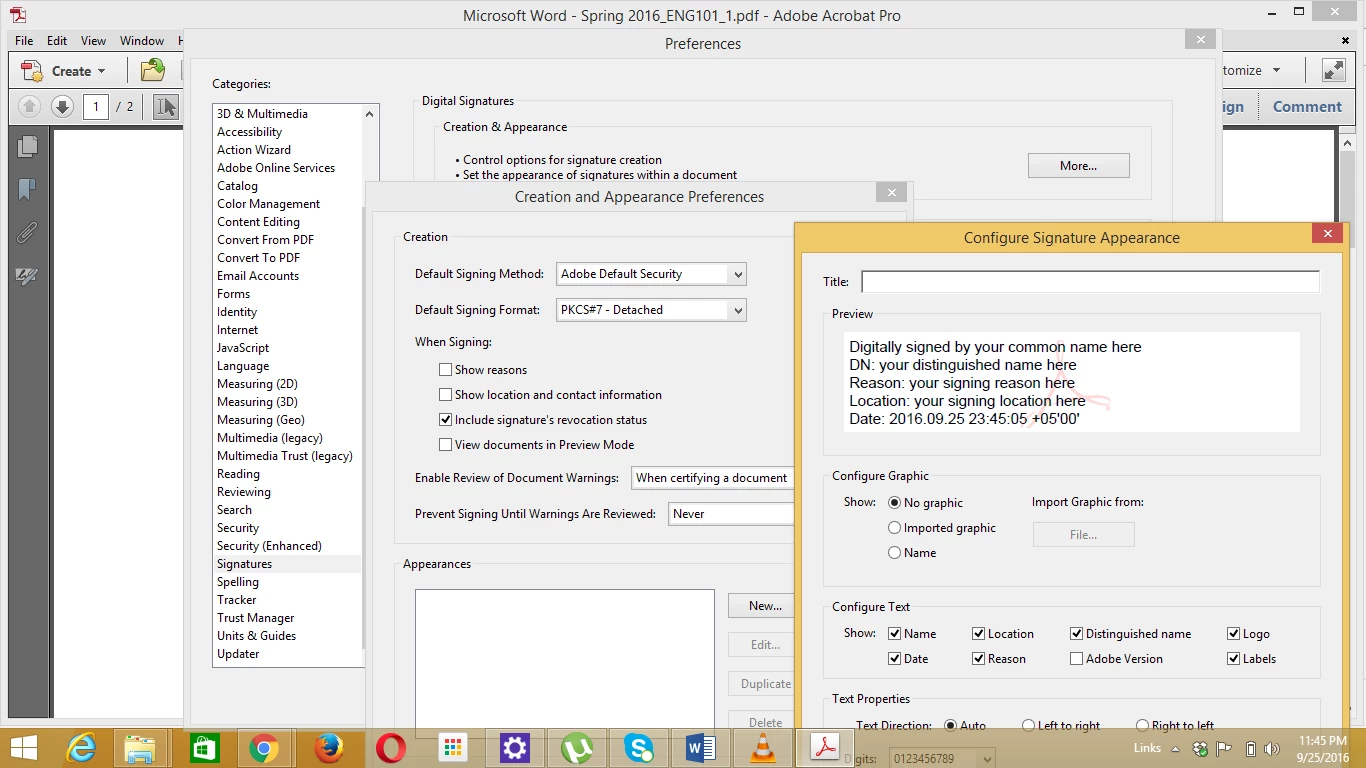Open Enable Review of Document Warnings dropdown
Viewport: 1366px width, 768px height.
click(712, 478)
